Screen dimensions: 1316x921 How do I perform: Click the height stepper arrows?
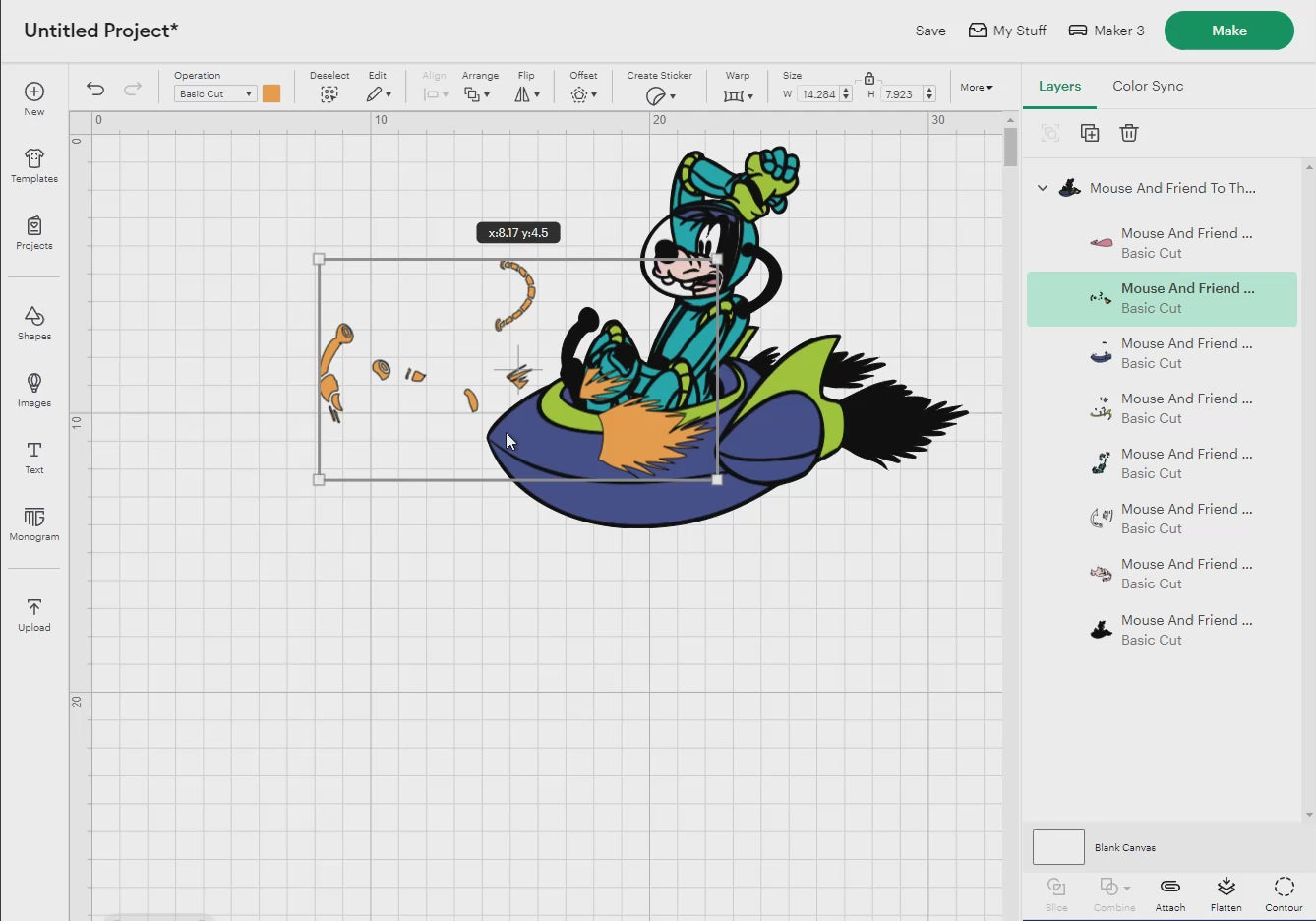(929, 94)
